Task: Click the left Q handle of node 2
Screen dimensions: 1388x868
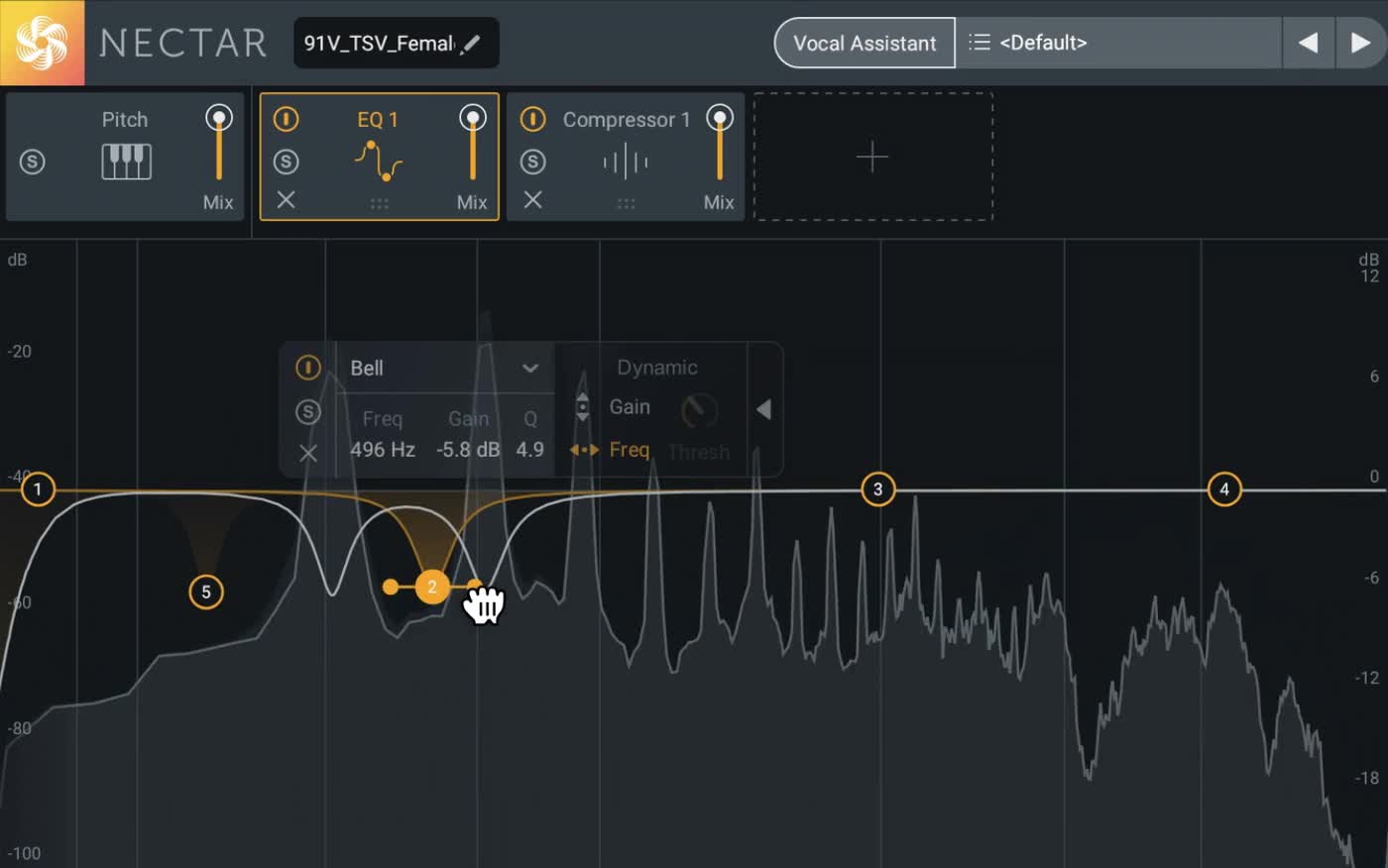Action: 391,587
